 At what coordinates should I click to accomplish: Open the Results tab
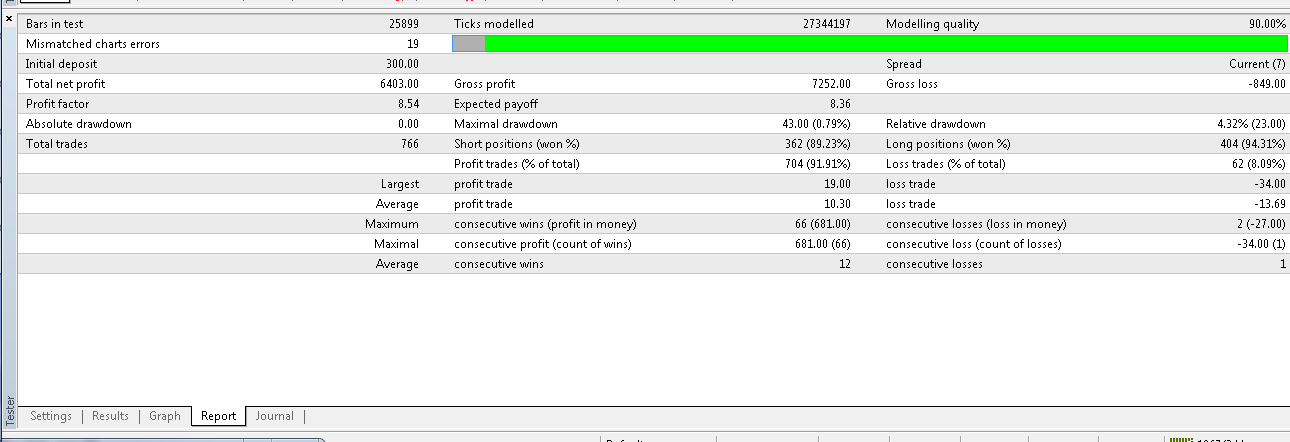click(110, 416)
